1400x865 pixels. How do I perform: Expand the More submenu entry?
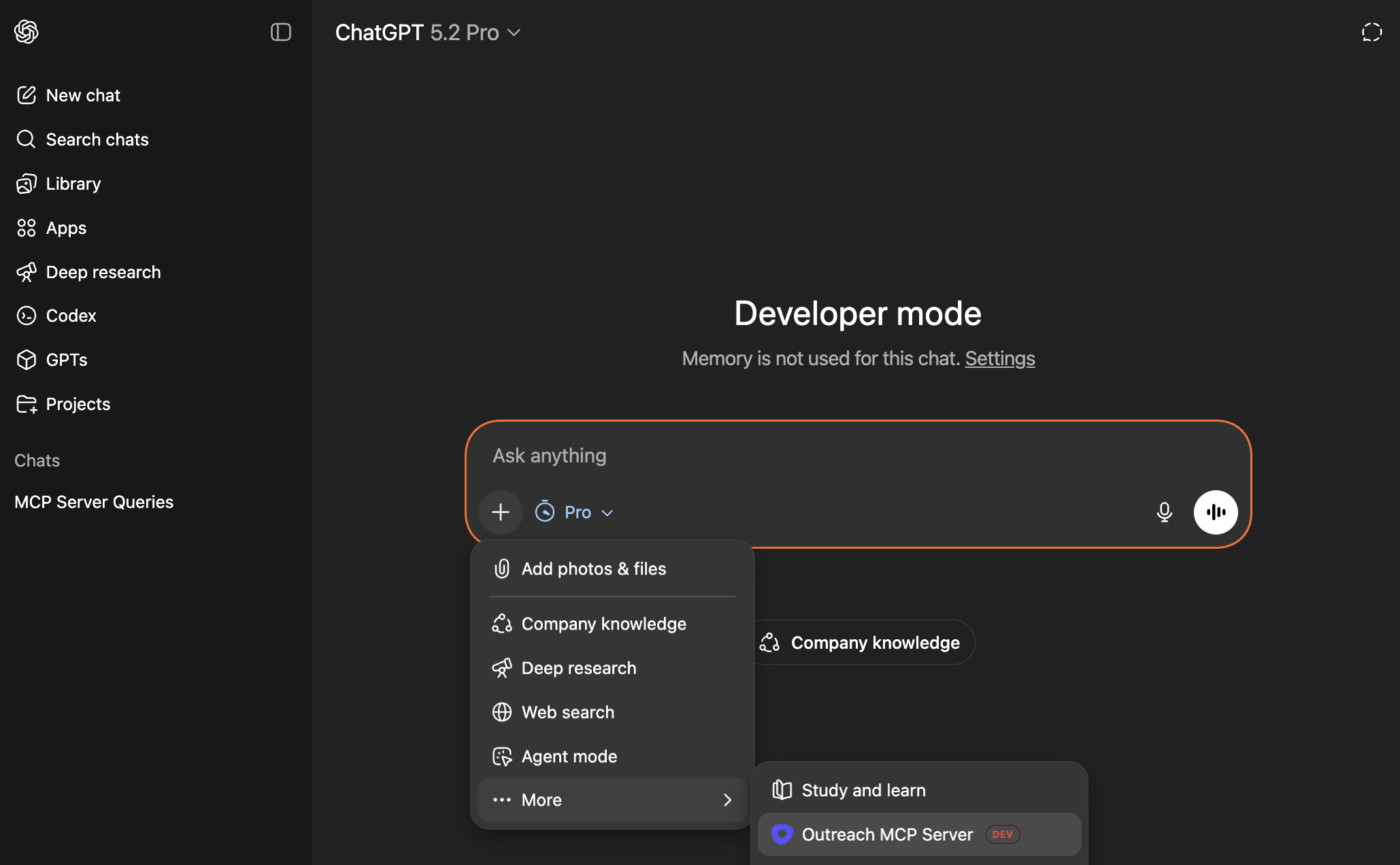pyautogui.click(x=612, y=800)
